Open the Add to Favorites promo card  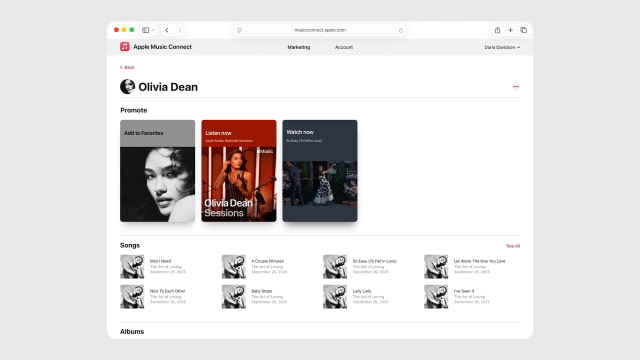pos(158,171)
